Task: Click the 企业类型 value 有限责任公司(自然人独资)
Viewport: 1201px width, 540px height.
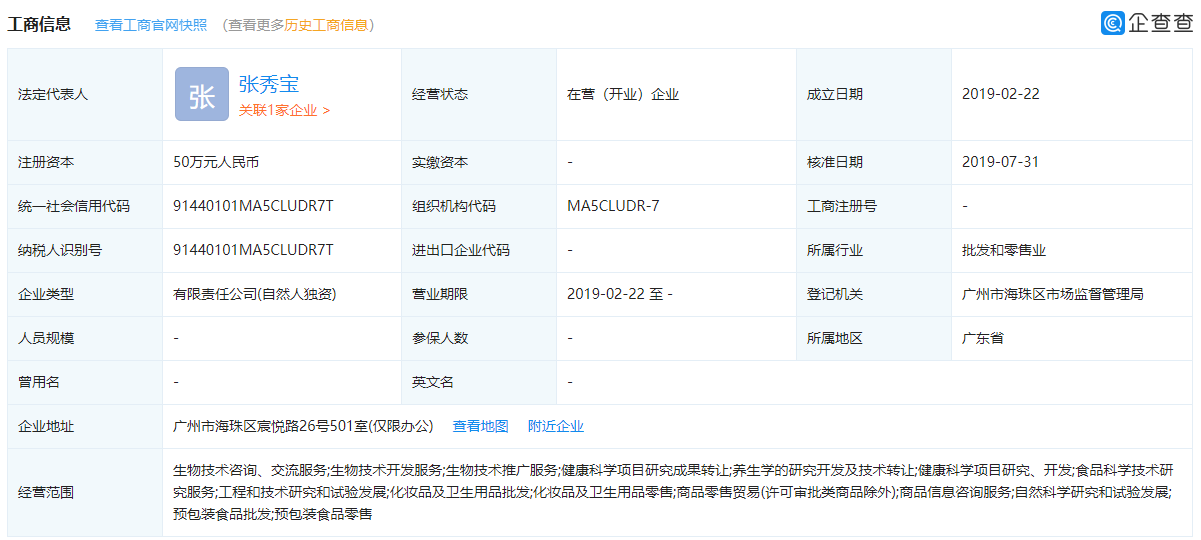Action: [x=254, y=294]
